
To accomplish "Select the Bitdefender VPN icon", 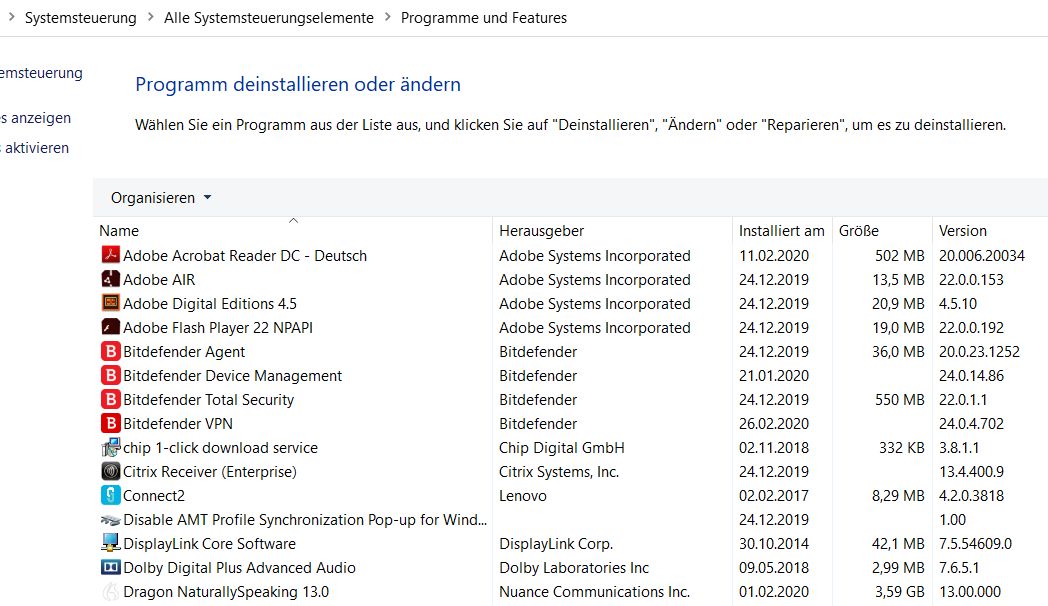I will (x=110, y=424).
